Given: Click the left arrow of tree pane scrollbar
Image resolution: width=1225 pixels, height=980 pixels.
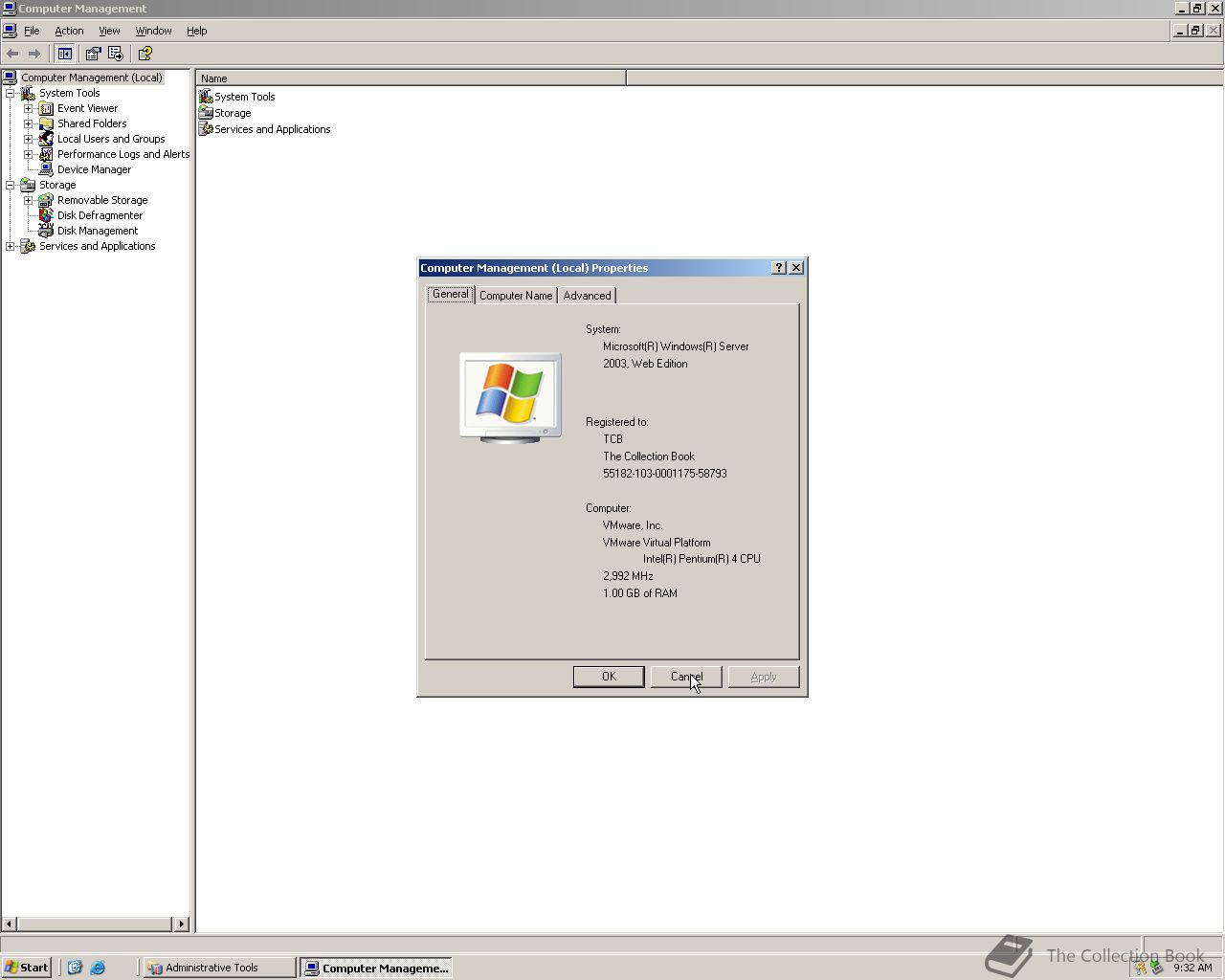Looking at the screenshot, I should point(10,924).
